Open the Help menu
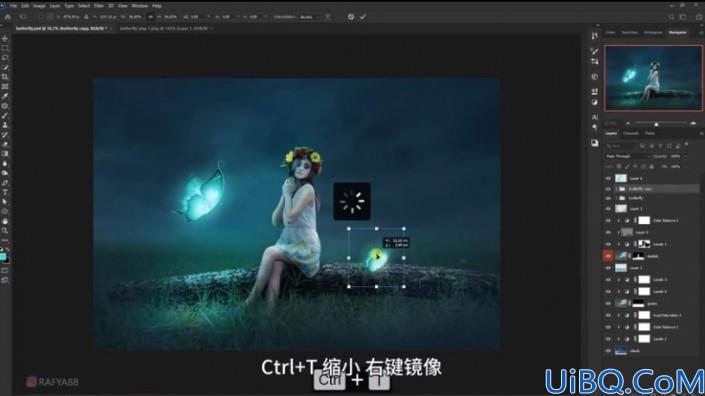Screen dimensions: 705x396 coord(156,6)
